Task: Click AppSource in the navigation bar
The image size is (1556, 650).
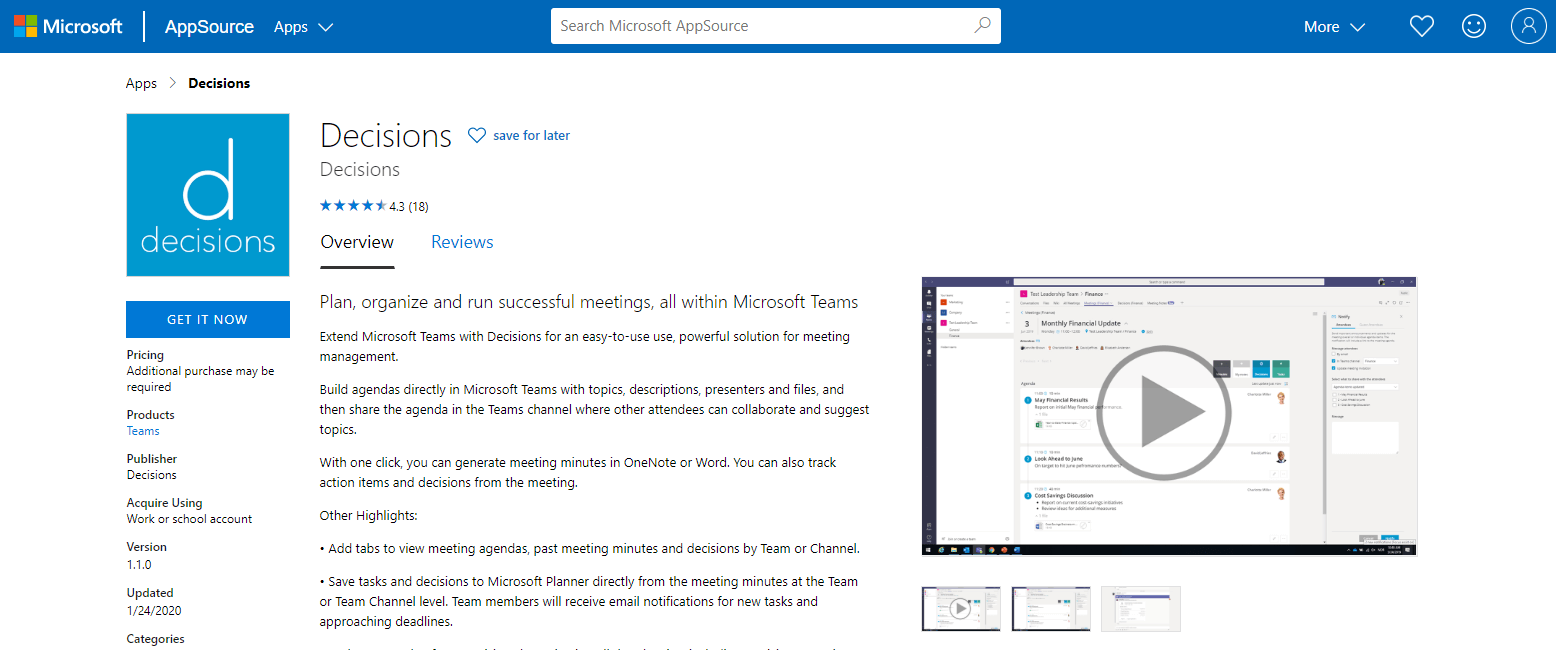Action: pyautogui.click(x=208, y=27)
